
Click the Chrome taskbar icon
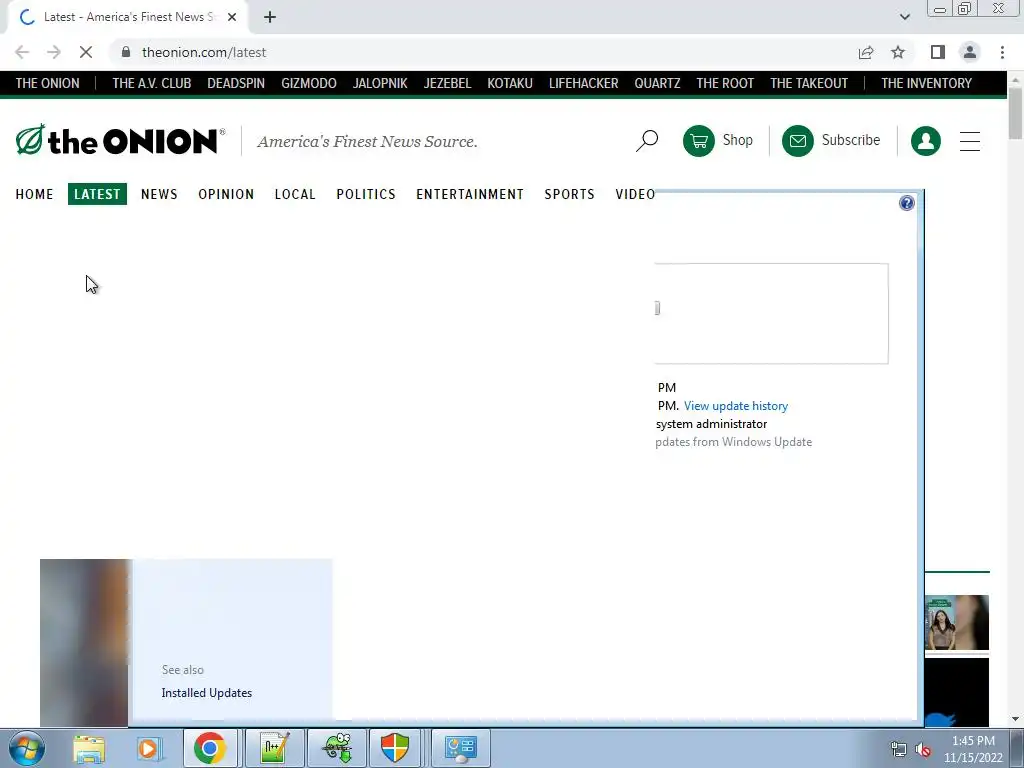click(x=210, y=748)
